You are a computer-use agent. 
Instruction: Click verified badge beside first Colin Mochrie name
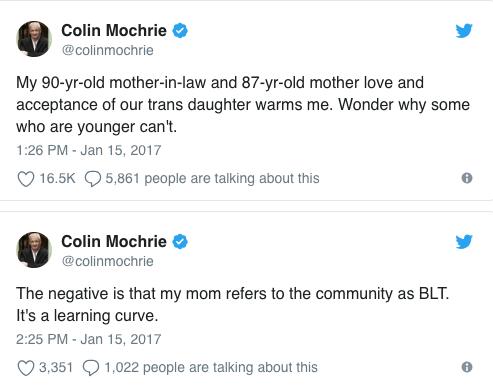tap(180, 31)
